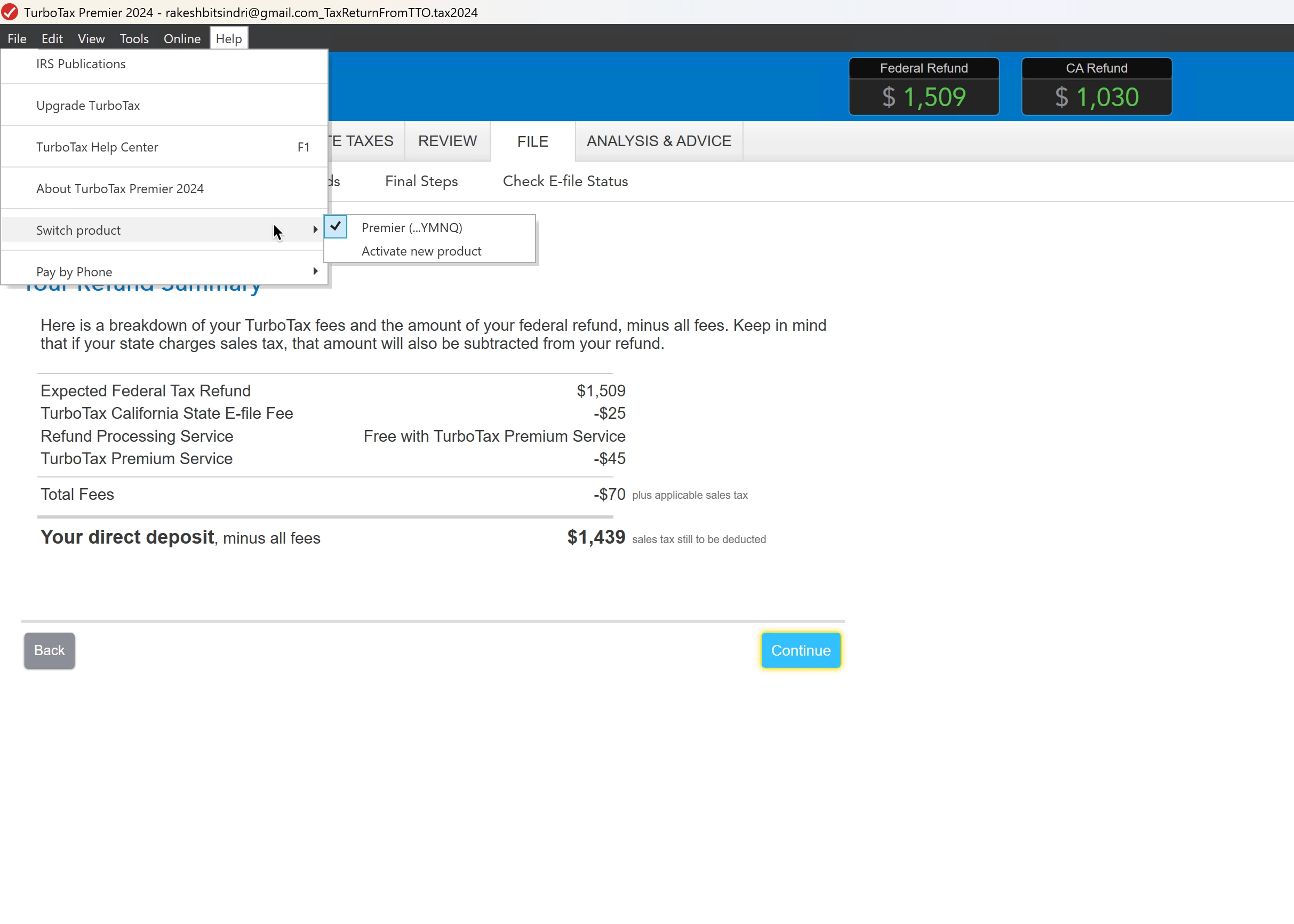Expand the Switch product submenu arrow

[315, 230]
